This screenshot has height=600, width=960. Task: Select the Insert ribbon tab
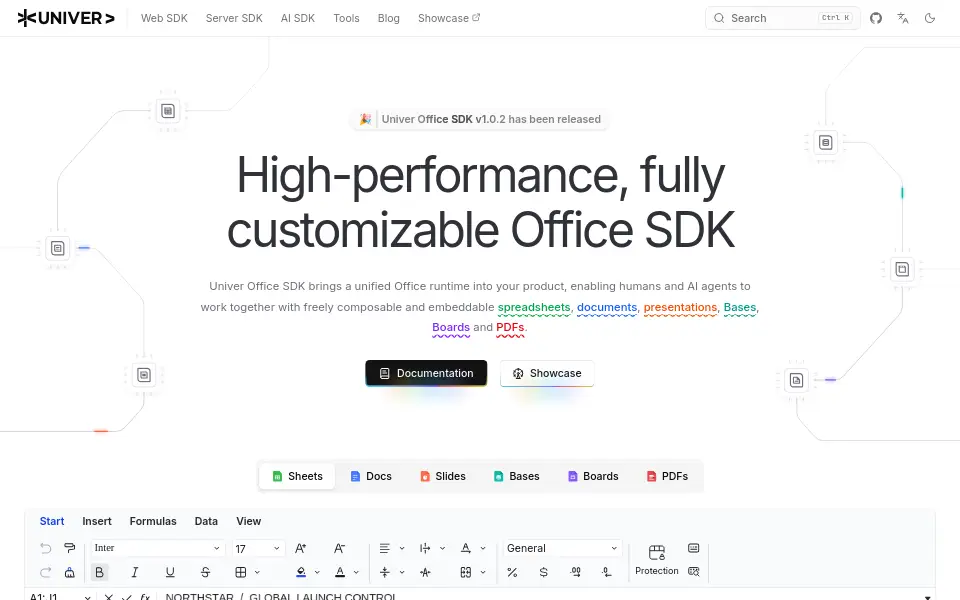click(x=97, y=522)
